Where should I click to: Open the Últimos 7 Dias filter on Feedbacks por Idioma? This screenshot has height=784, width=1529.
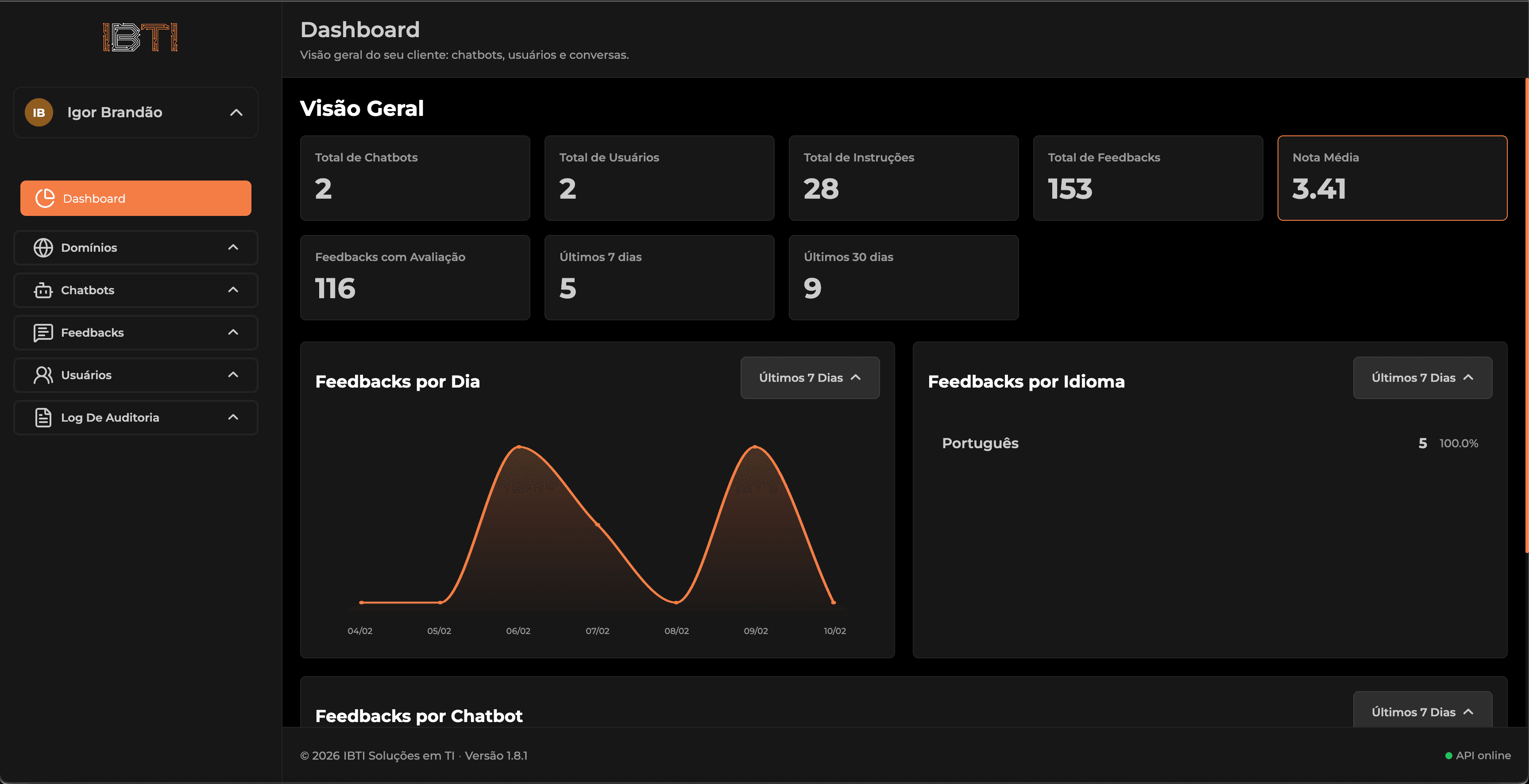[1422, 378]
